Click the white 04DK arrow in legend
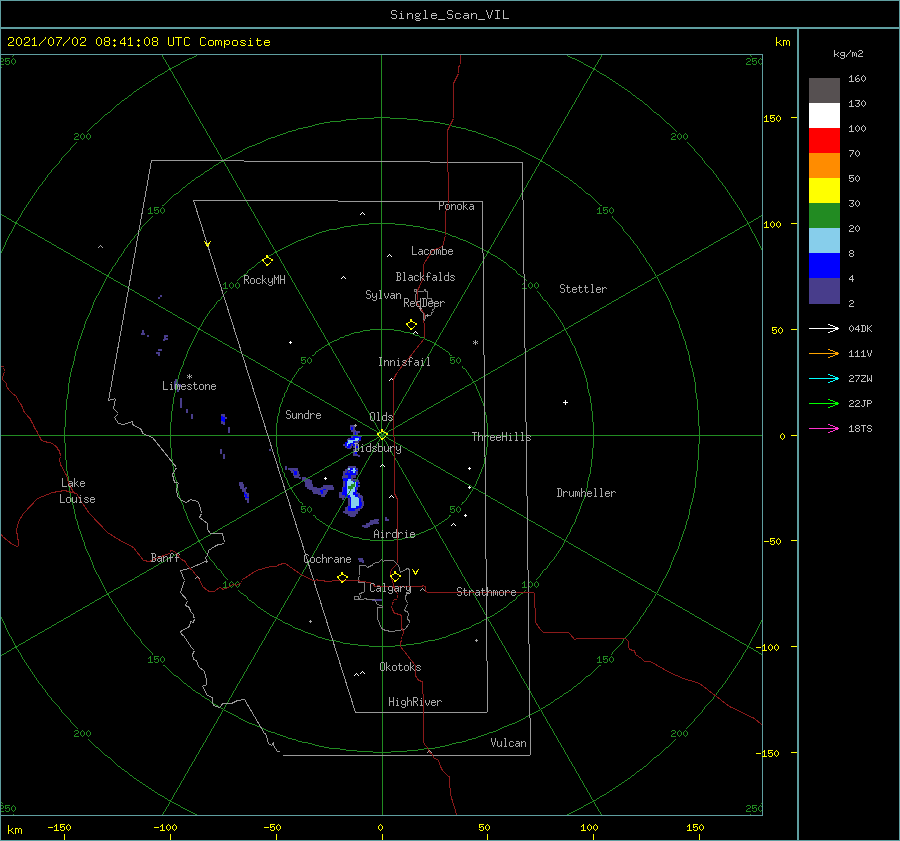The image size is (900, 841). [824, 328]
